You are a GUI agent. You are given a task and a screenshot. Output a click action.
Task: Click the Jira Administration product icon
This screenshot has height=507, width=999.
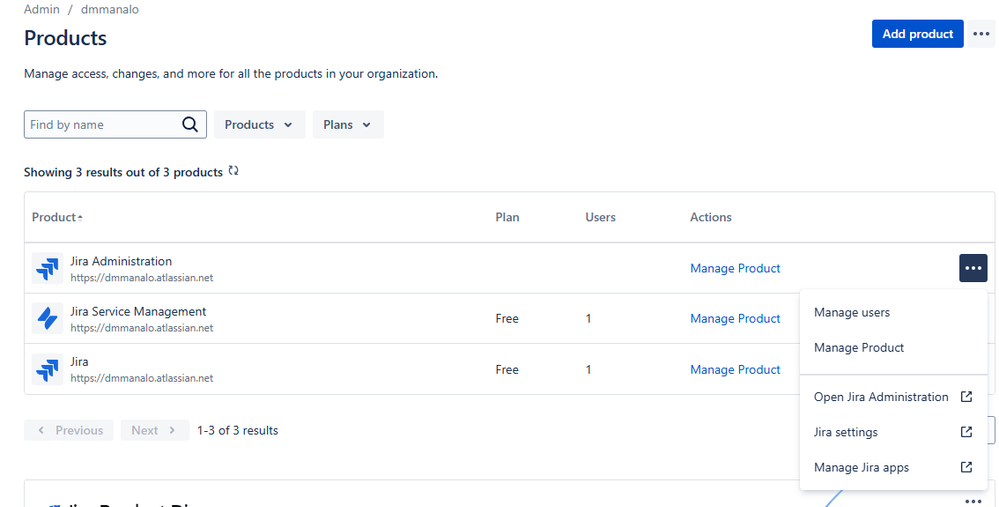click(x=48, y=268)
